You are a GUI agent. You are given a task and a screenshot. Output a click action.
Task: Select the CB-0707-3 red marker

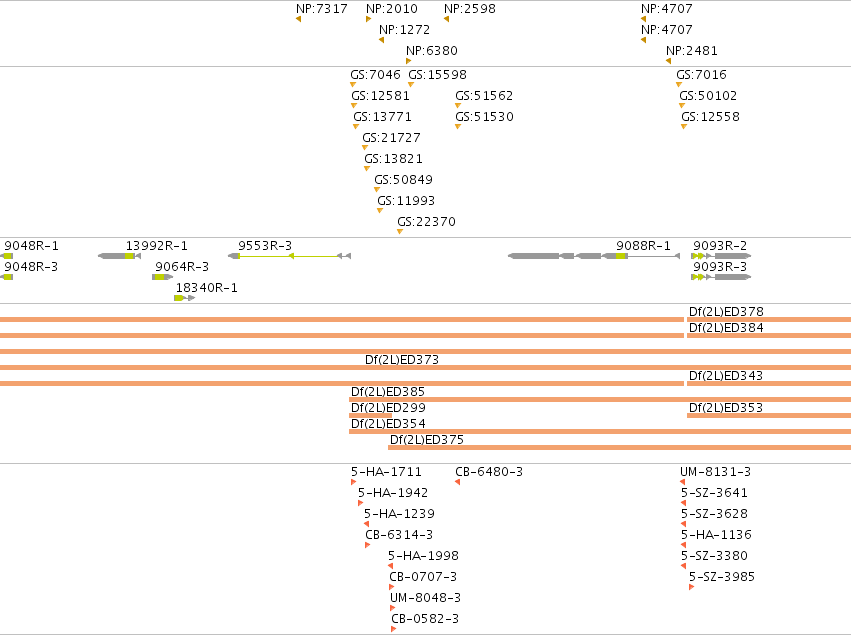[x=391, y=587]
